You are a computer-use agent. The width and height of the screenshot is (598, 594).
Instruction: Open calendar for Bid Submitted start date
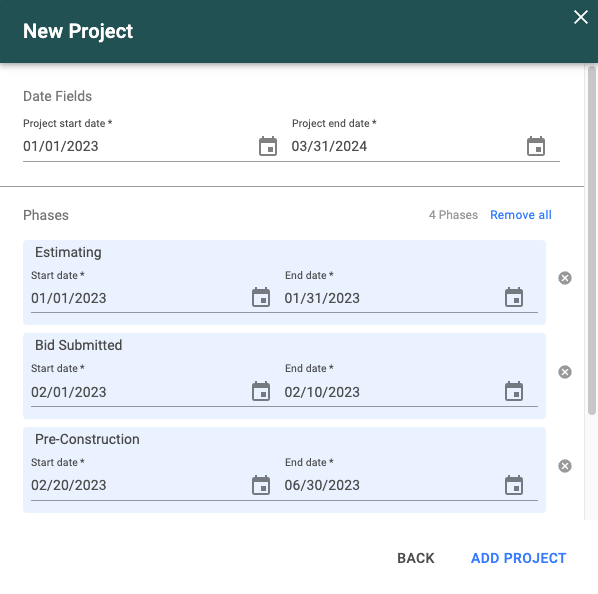[x=261, y=391]
